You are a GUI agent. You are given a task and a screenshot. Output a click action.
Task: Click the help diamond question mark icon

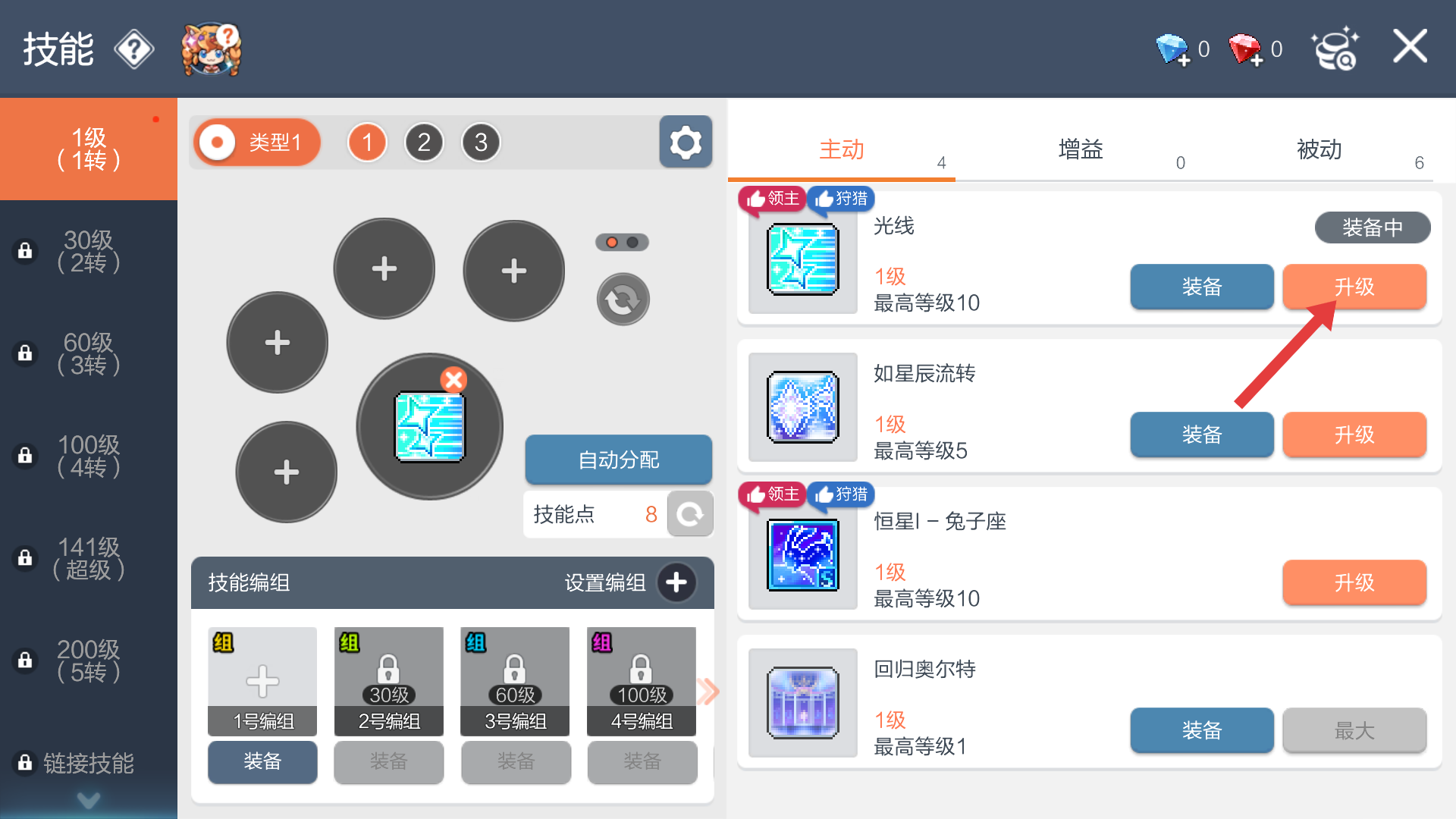pos(134,50)
